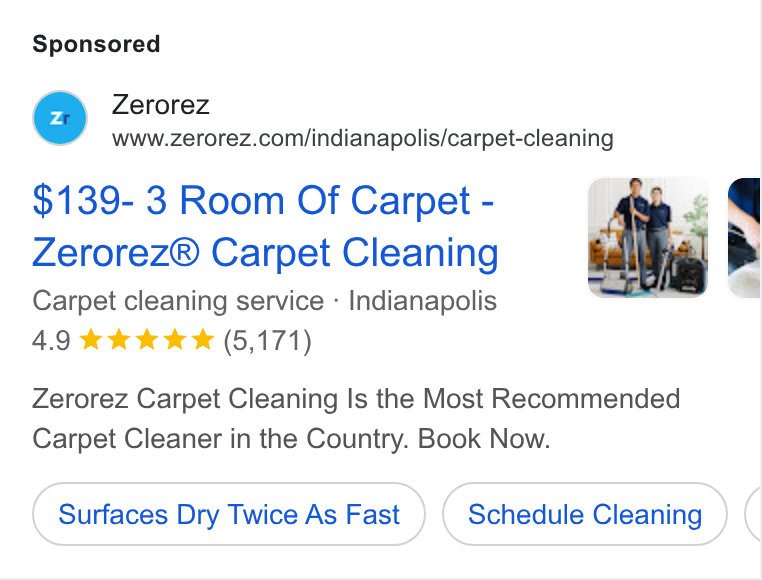View the thumbnail of two technicians
The image size is (762, 580).
[x=648, y=237]
